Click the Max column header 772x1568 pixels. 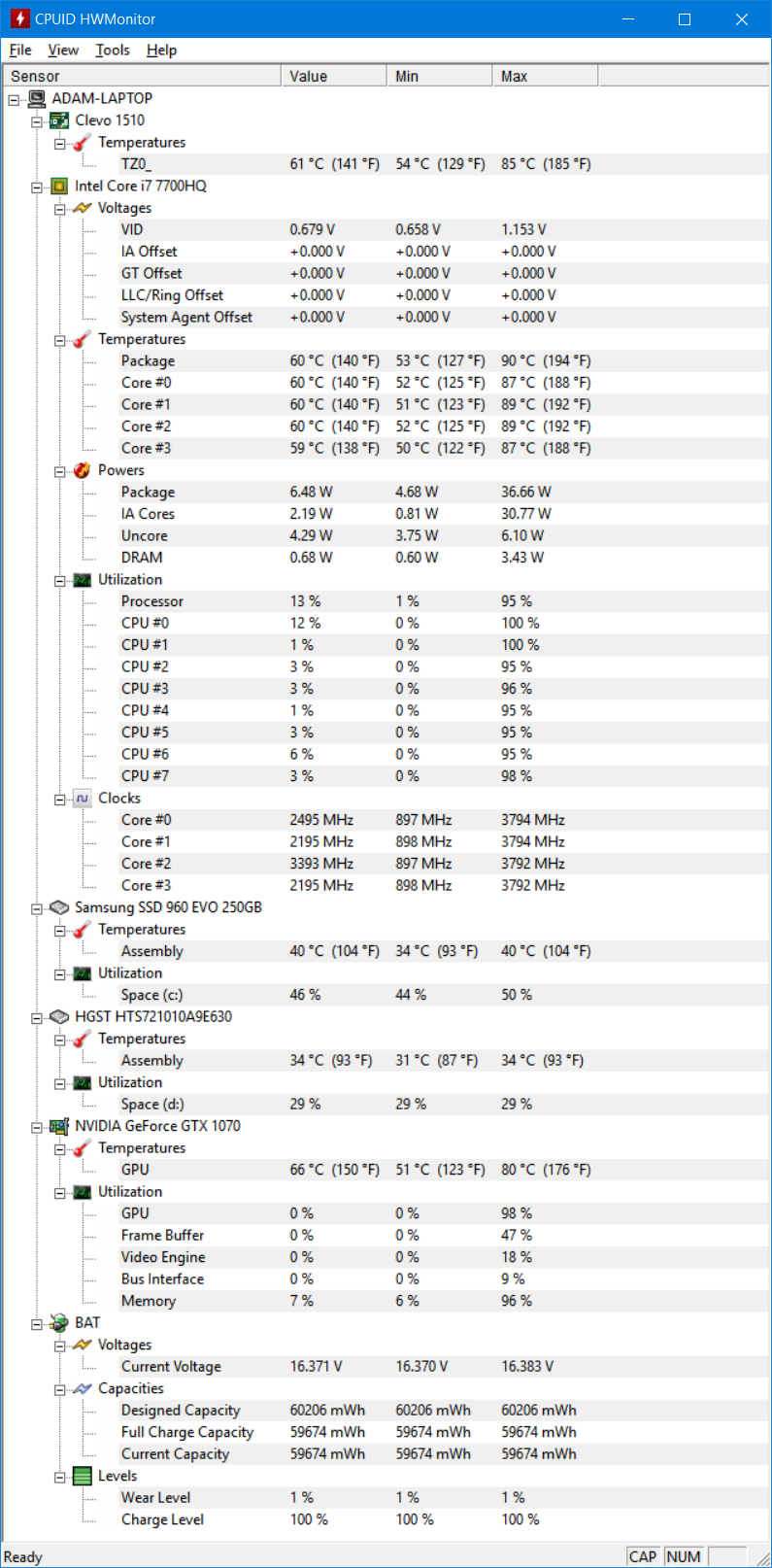point(546,76)
